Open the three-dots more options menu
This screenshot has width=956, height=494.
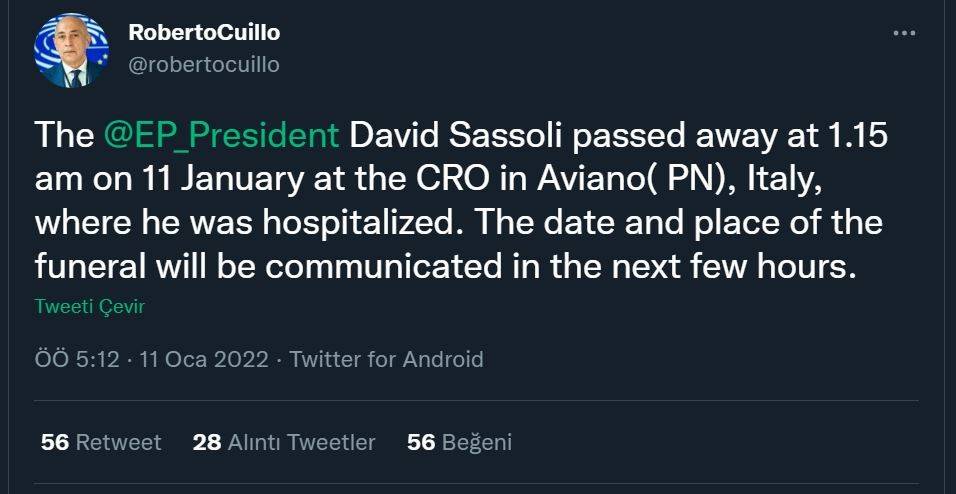coord(904,33)
